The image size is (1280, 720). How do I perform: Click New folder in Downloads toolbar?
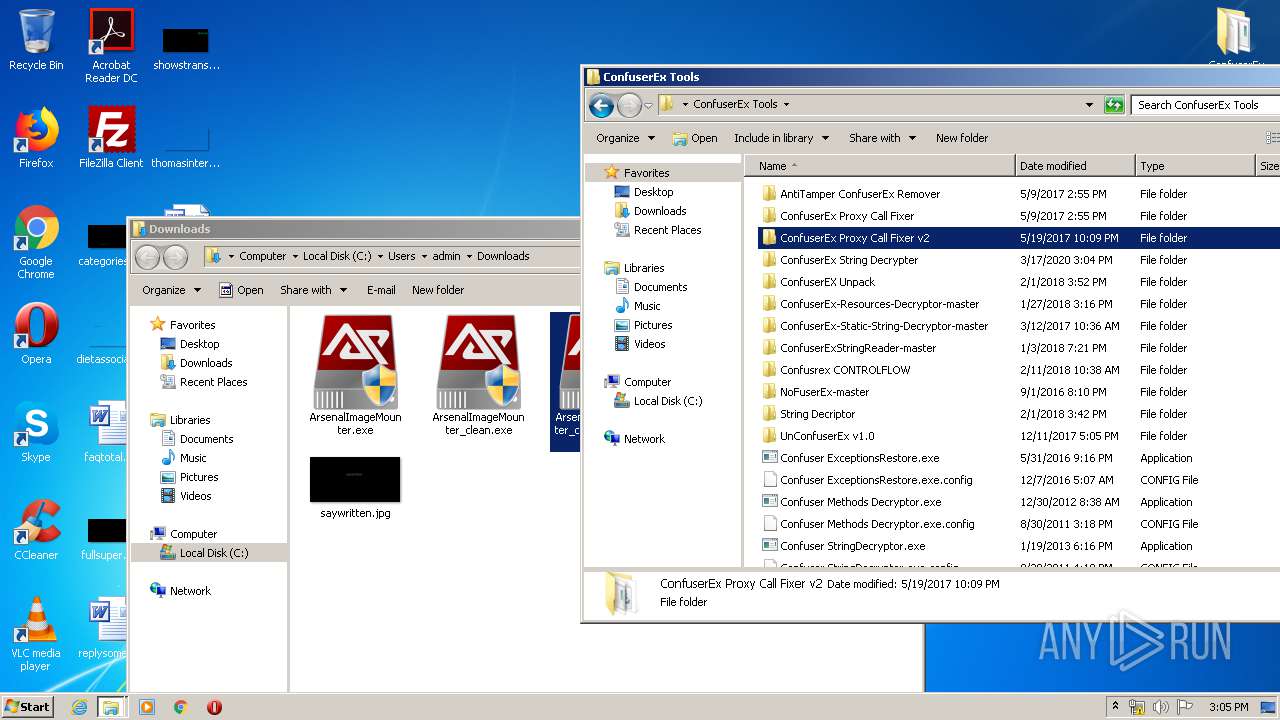438,290
